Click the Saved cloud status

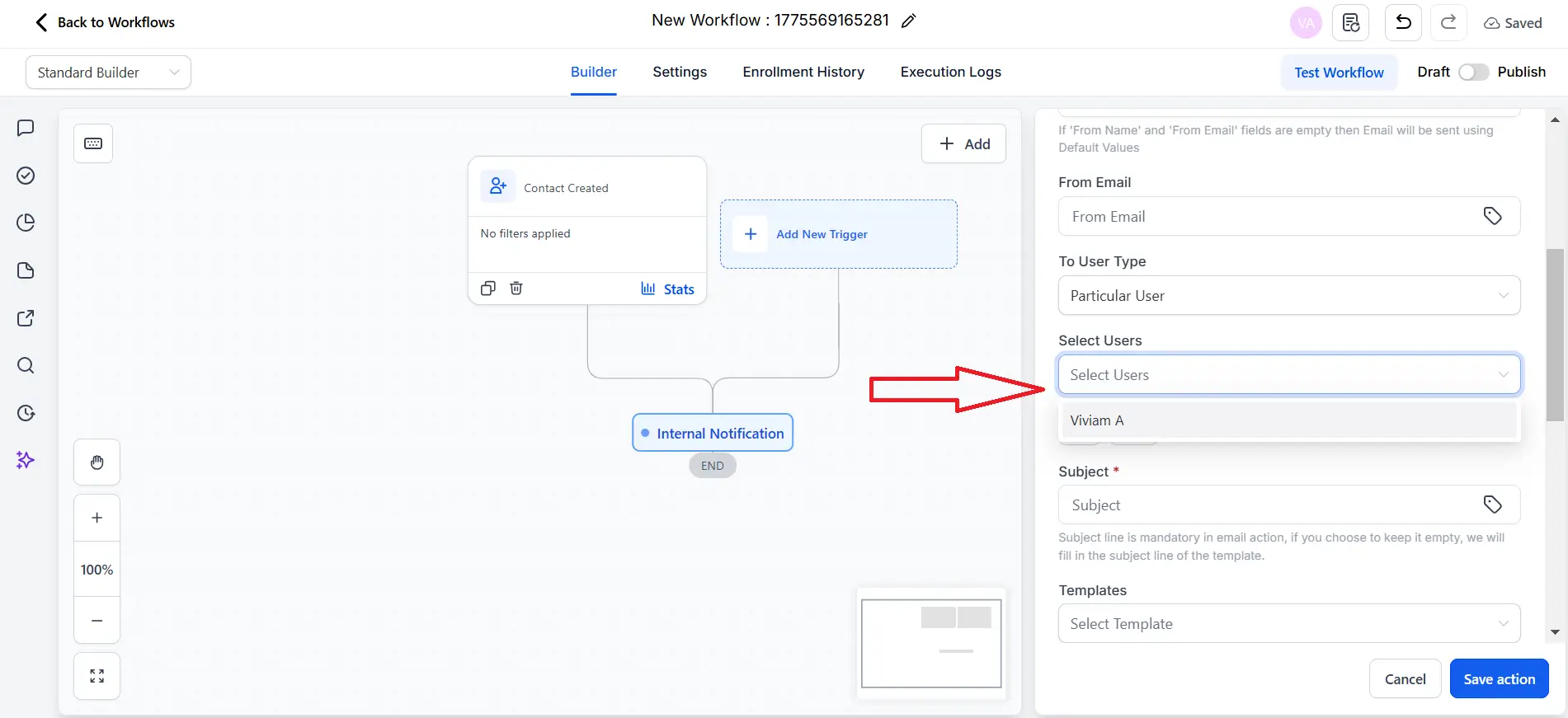[1513, 23]
